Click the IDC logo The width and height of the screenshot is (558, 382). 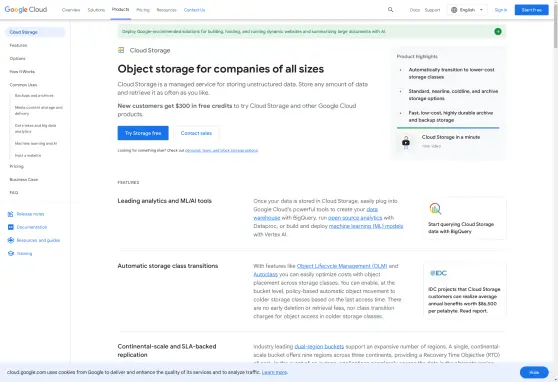(x=438, y=273)
